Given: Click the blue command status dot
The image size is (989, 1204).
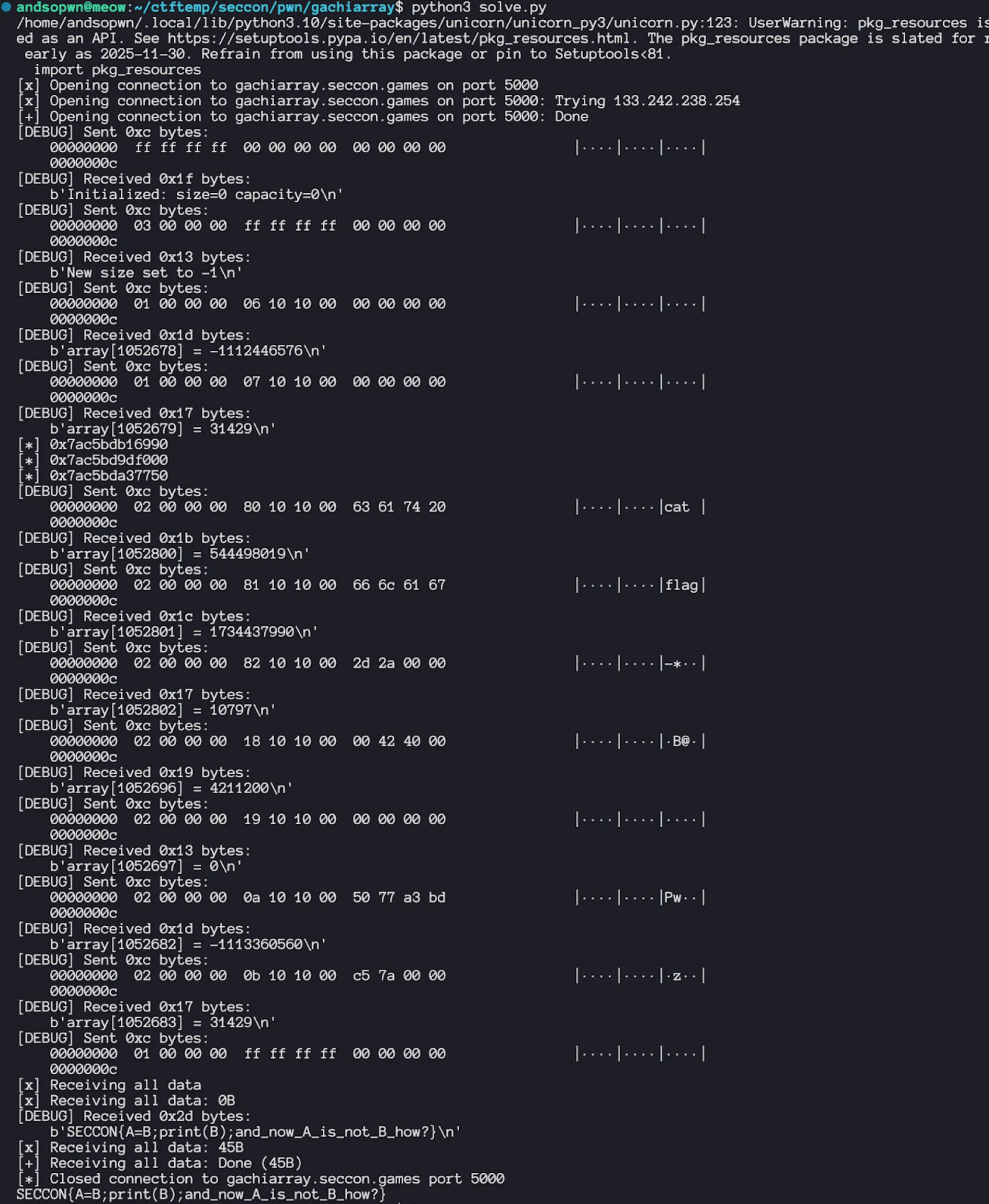Looking at the screenshot, I should [x=6, y=7].
